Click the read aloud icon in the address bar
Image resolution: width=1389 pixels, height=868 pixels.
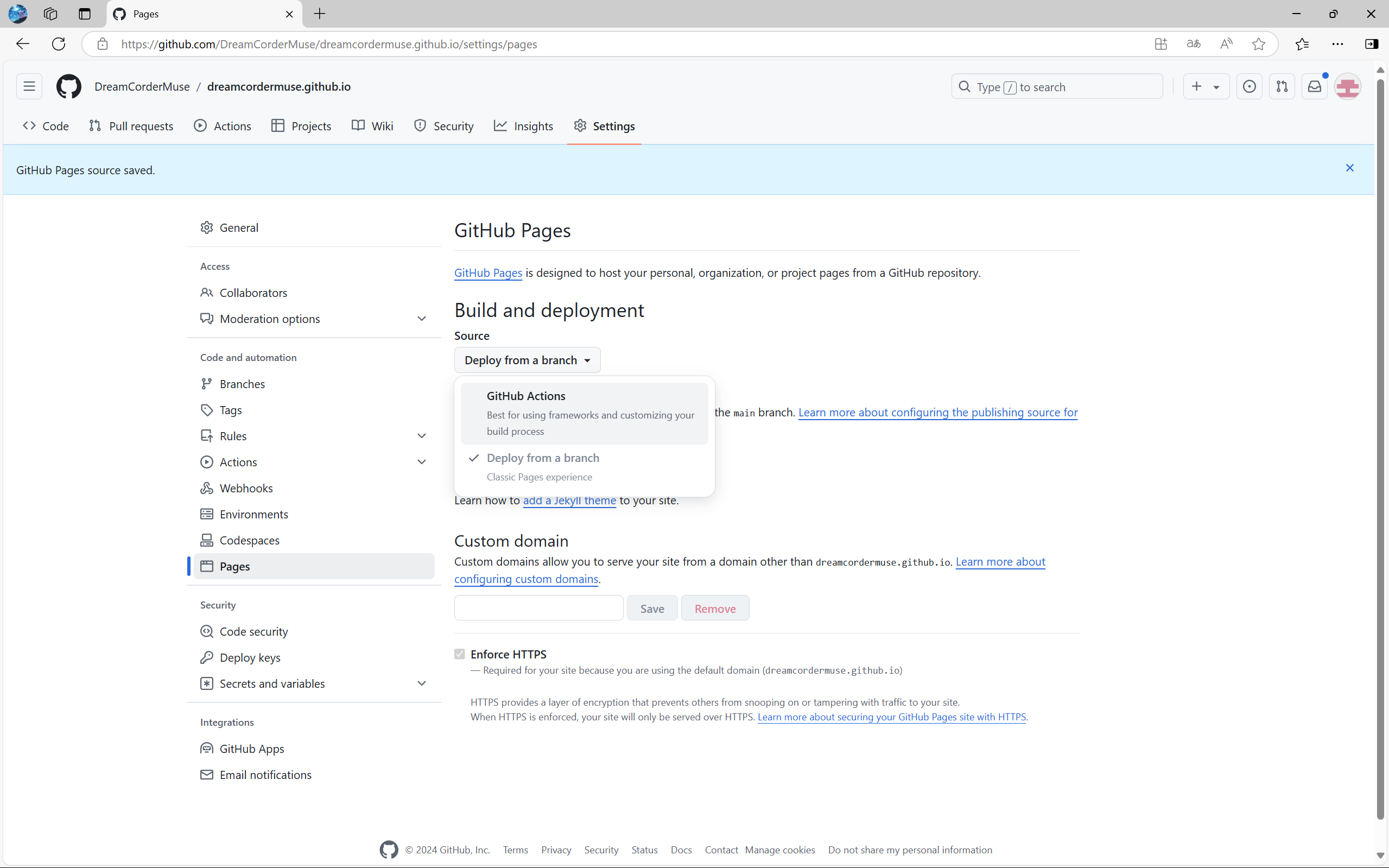tap(1226, 44)
